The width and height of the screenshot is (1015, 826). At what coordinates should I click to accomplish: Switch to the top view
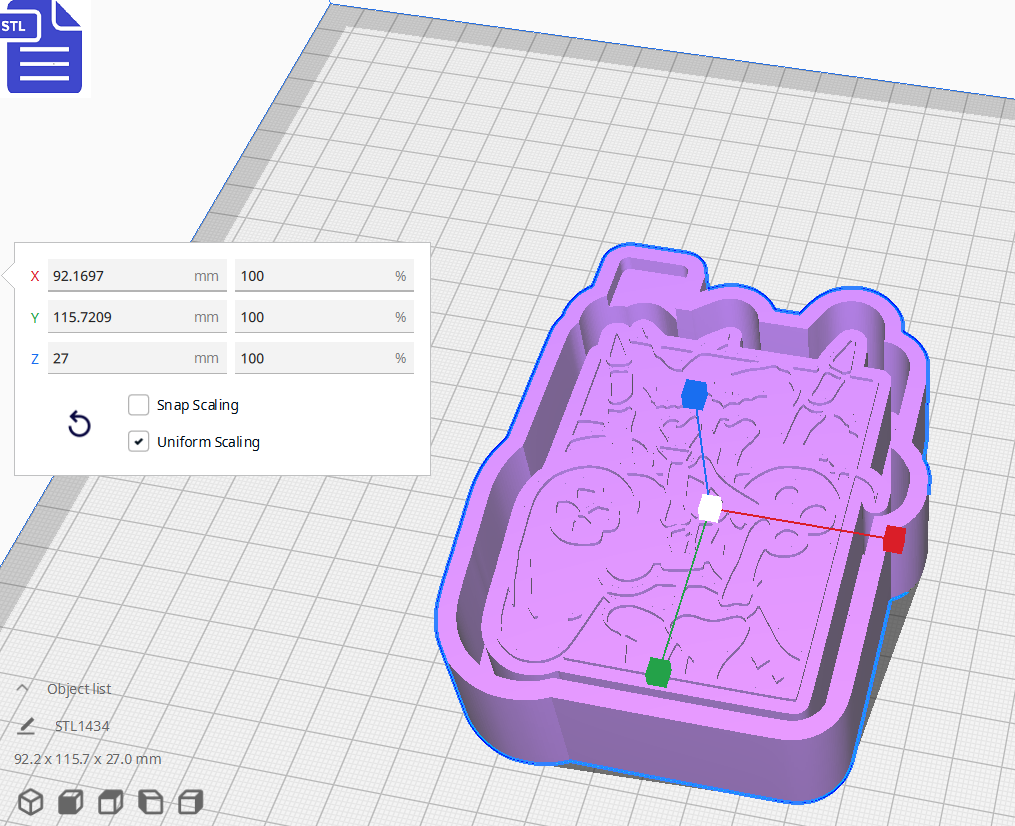pyautogui.click(x=110, y=802)
